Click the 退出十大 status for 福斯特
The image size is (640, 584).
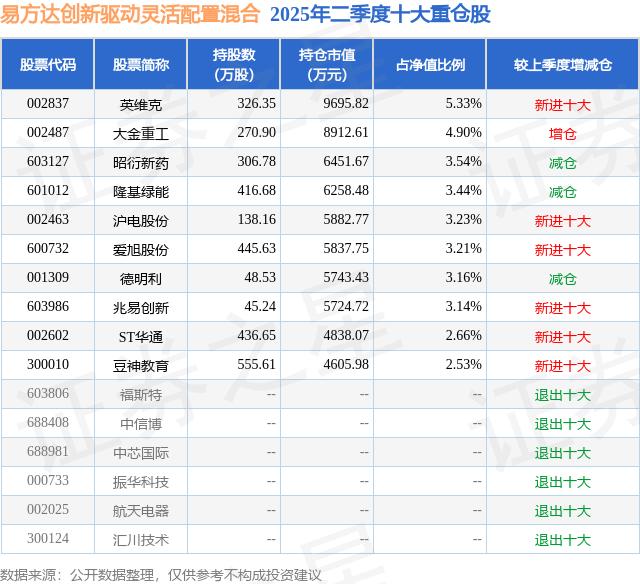562,395
